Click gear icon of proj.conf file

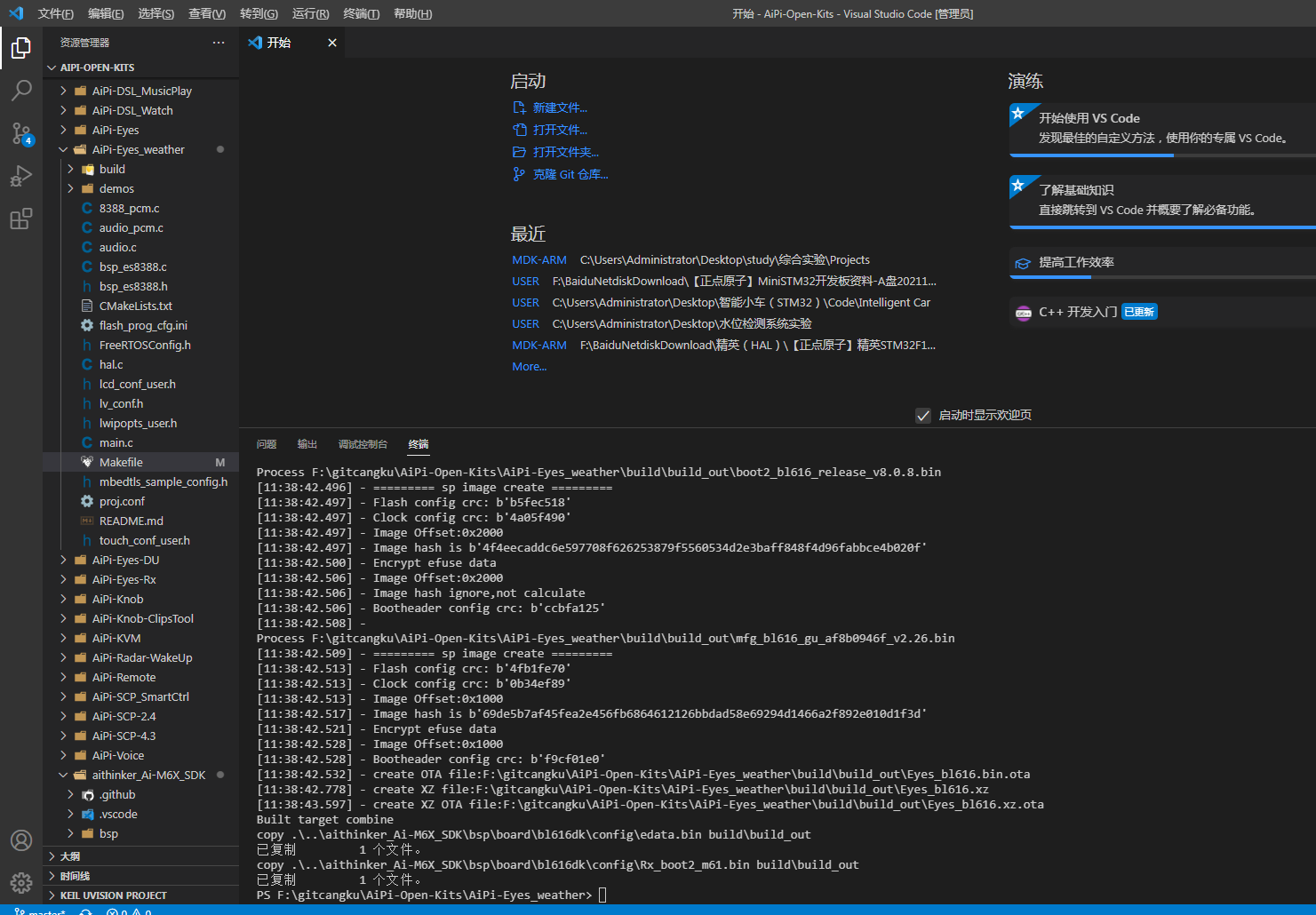point(87,501)
